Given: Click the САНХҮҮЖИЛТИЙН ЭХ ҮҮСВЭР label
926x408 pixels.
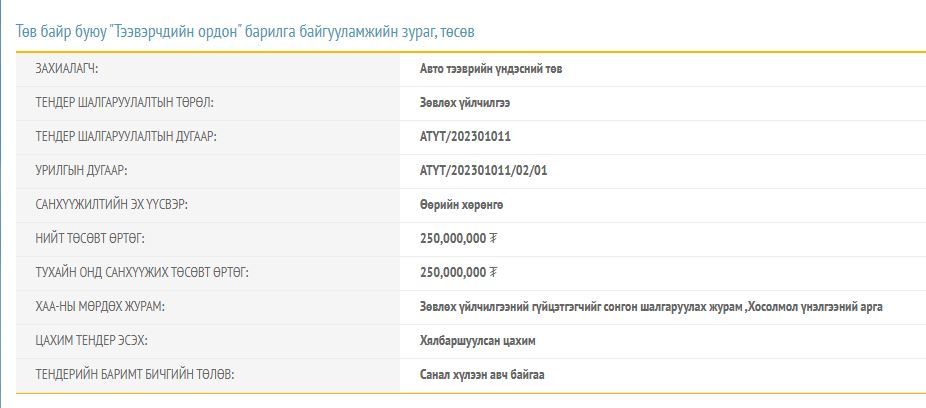Looking at the screenshot, I should [111, 205].
